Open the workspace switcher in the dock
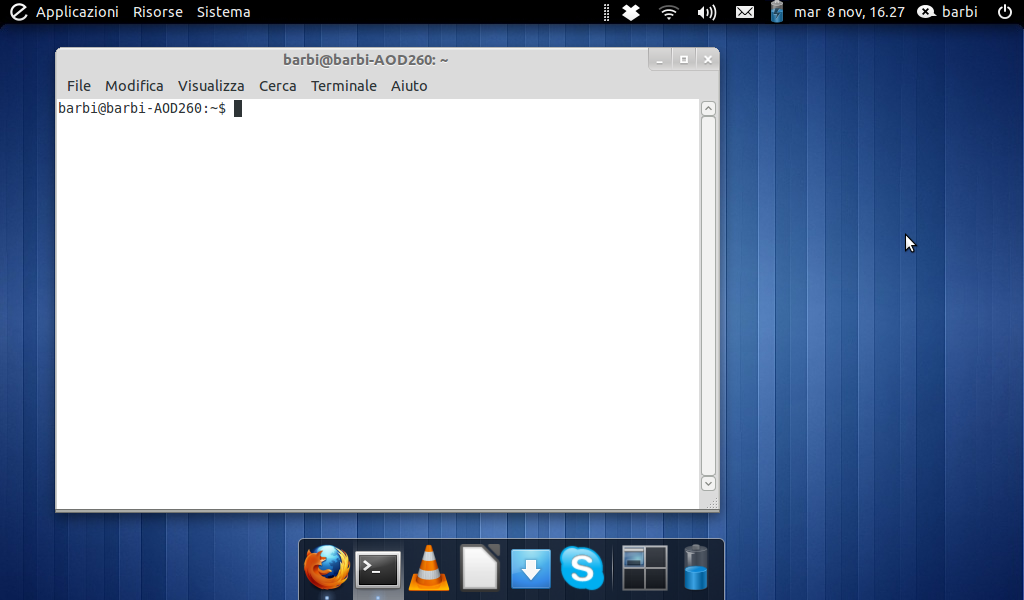1024x600 pixels. pos(645,568)
